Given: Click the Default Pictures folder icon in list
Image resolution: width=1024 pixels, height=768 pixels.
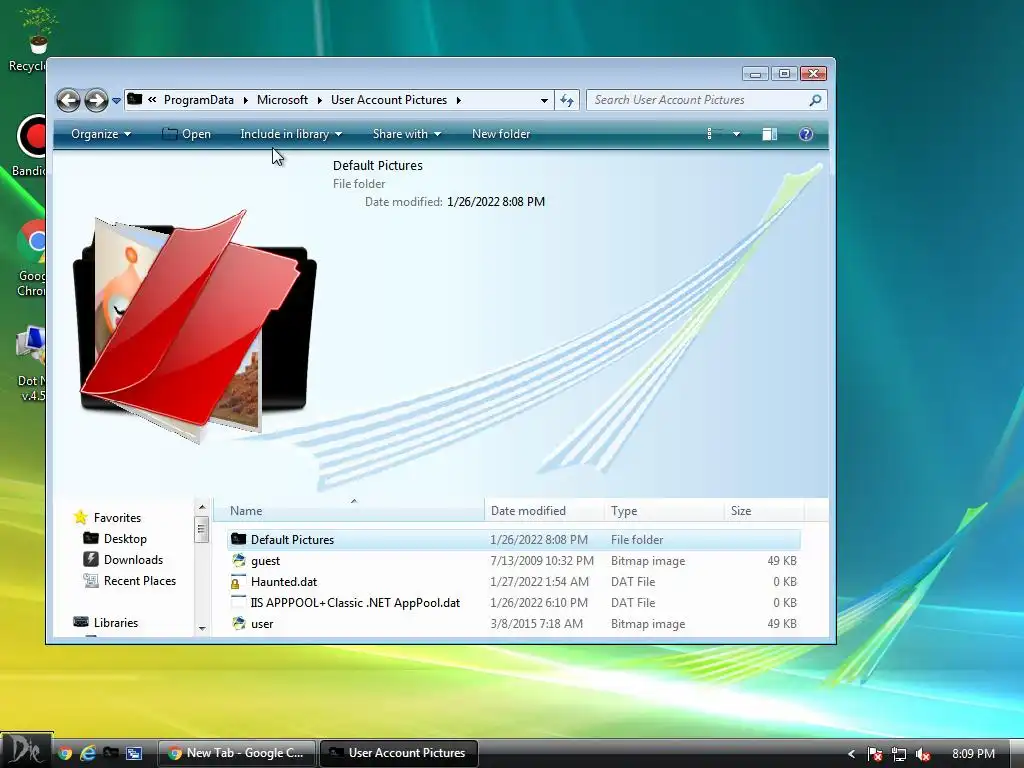Looking at the screenshot, I should [x=238, y=539].
